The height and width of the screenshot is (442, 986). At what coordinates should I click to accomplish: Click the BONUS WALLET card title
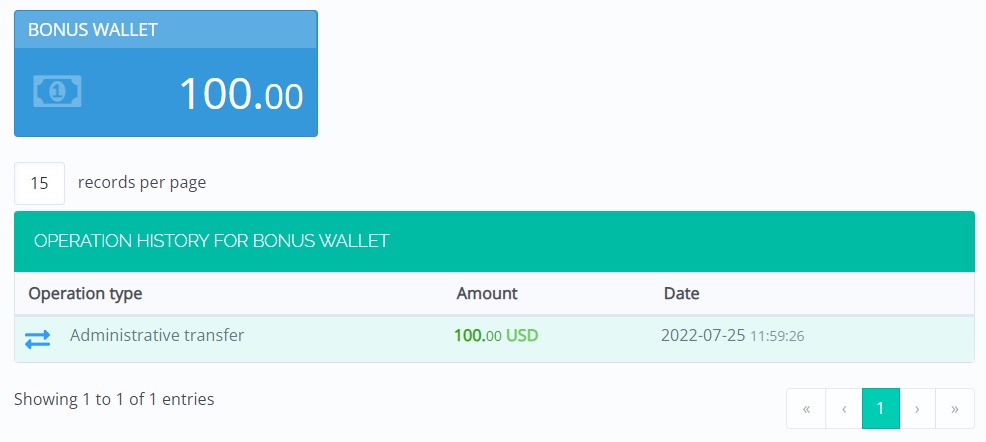(x=93, y=30)
